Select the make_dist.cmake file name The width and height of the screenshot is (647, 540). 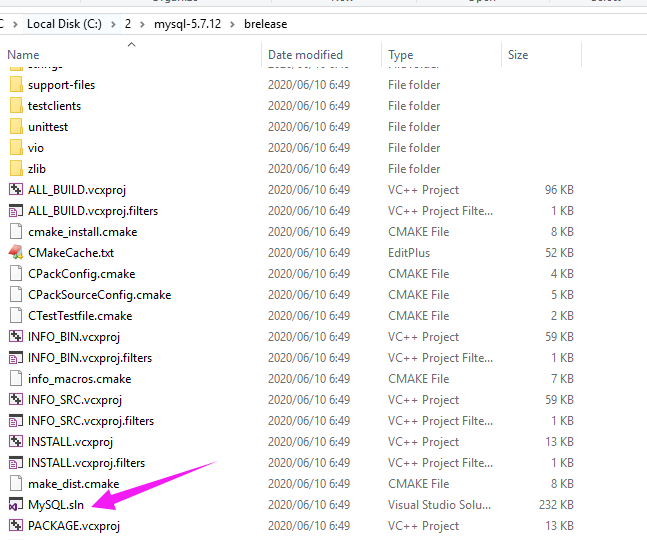[73, 483]
